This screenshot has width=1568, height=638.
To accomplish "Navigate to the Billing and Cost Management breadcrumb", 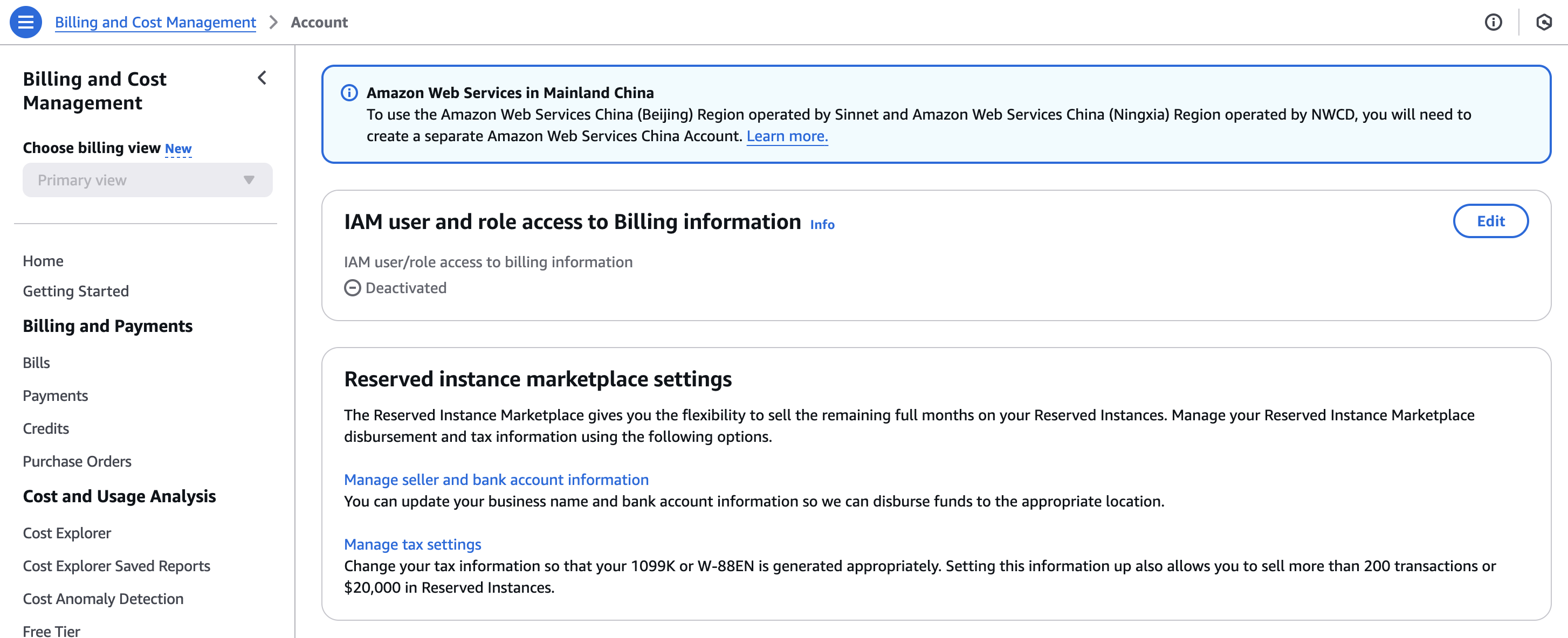I will tap(155, 22).
